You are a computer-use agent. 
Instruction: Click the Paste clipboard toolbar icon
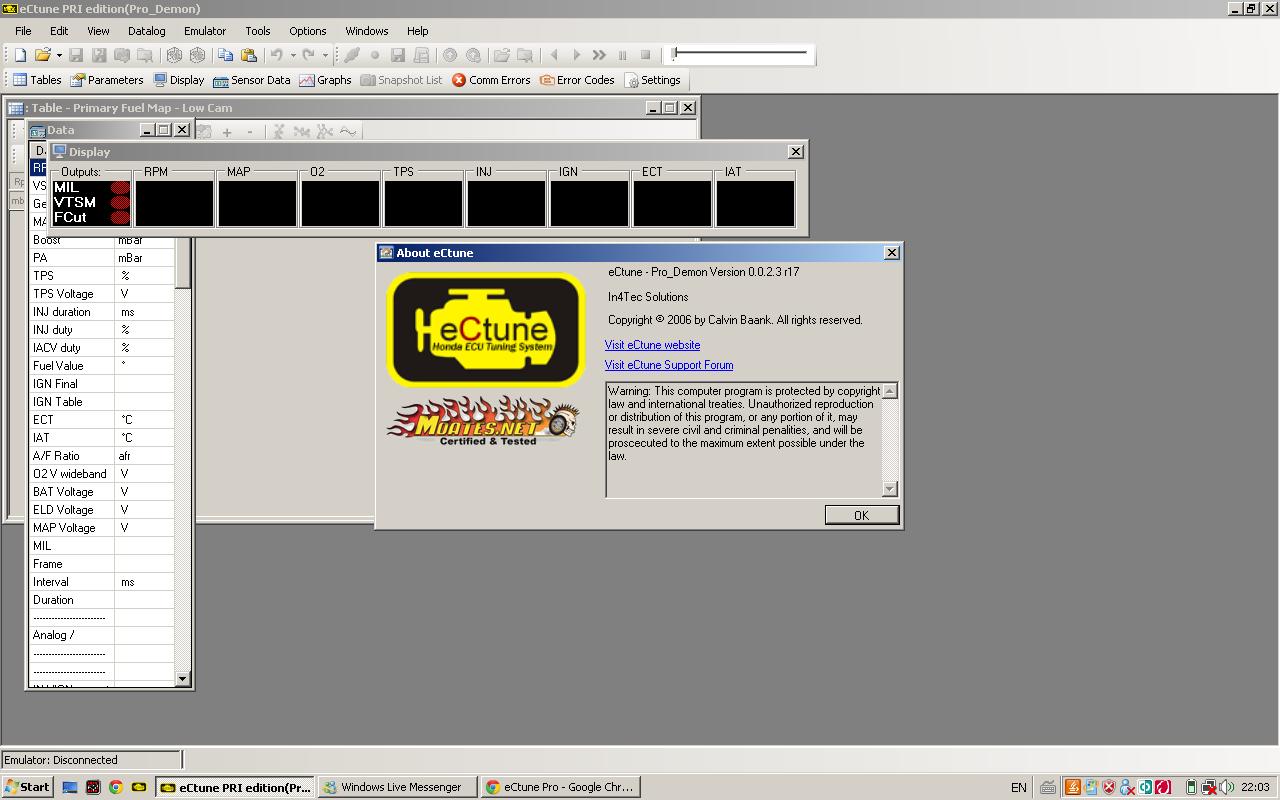click(x=248, y=55)
